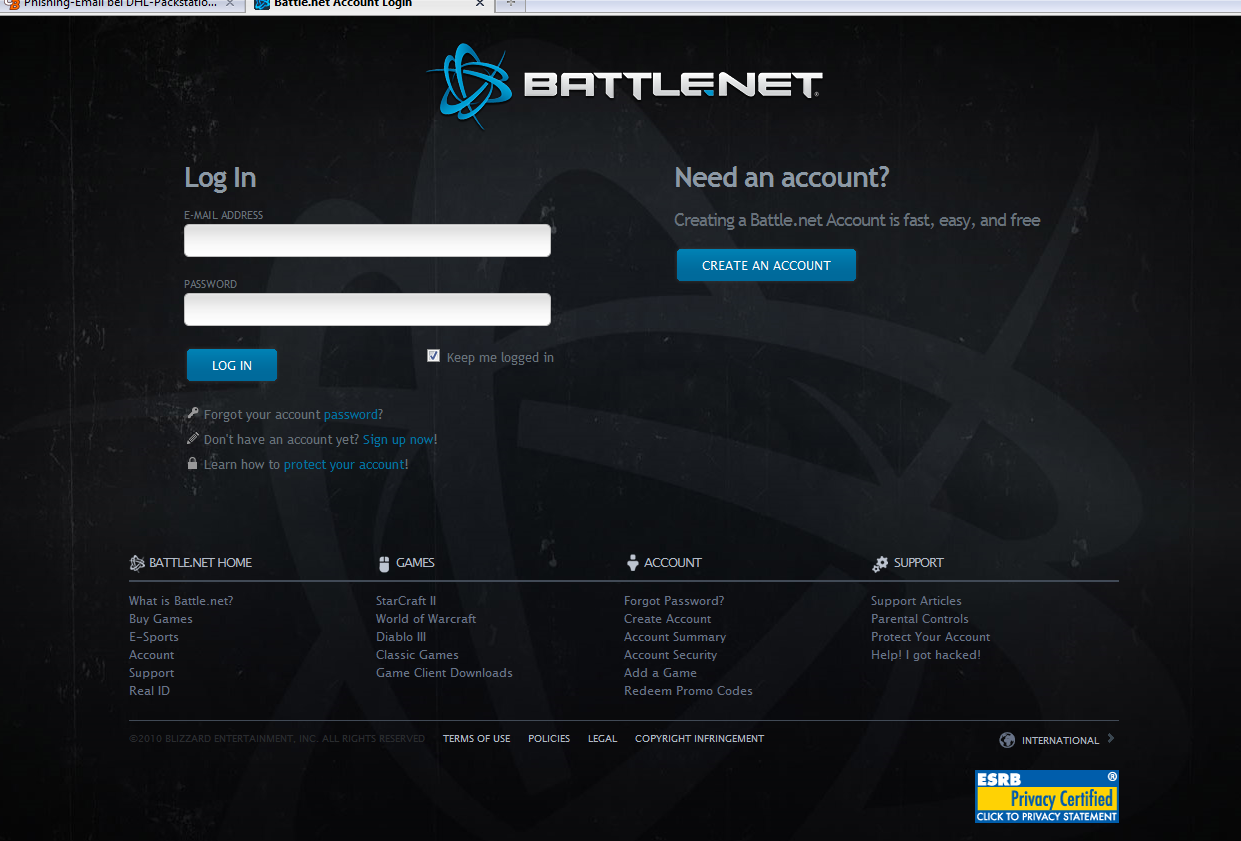The height and width of the screenshot is (841, 1241).
Task: Open the World of Warcraft link
Action: [426, 619]
